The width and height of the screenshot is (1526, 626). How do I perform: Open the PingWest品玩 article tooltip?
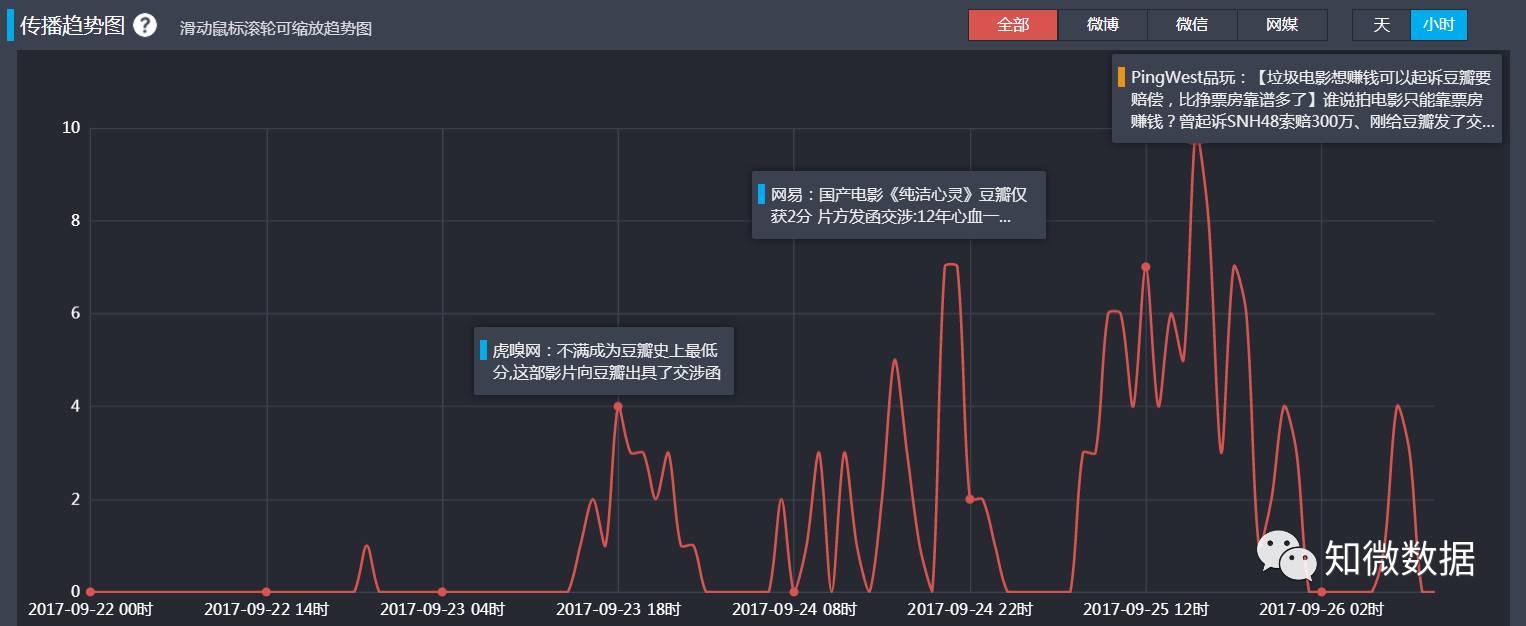click(1307, 99)
